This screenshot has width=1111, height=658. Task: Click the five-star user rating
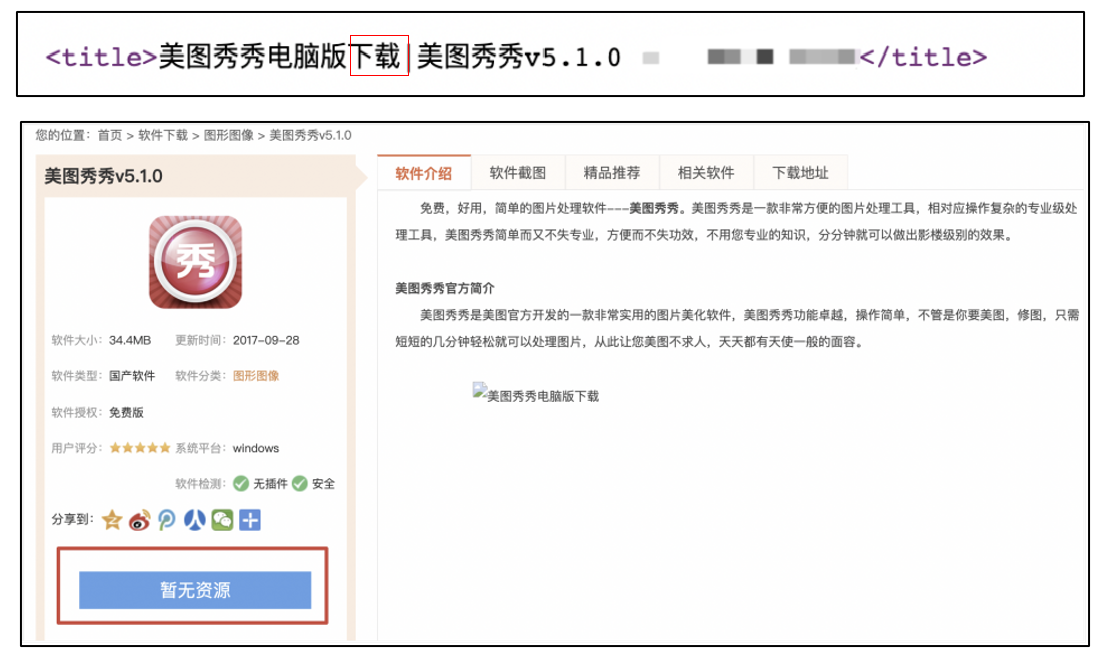point(140,448)
